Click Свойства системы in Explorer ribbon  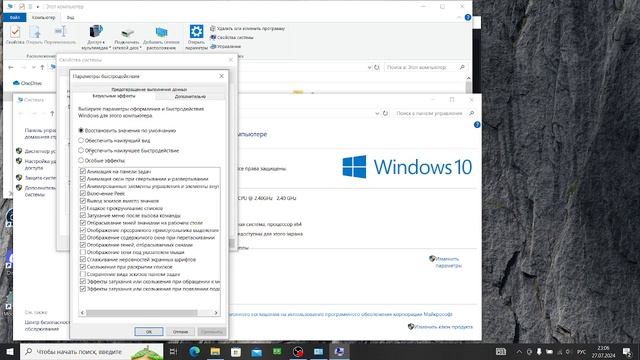tap(232, 38)
